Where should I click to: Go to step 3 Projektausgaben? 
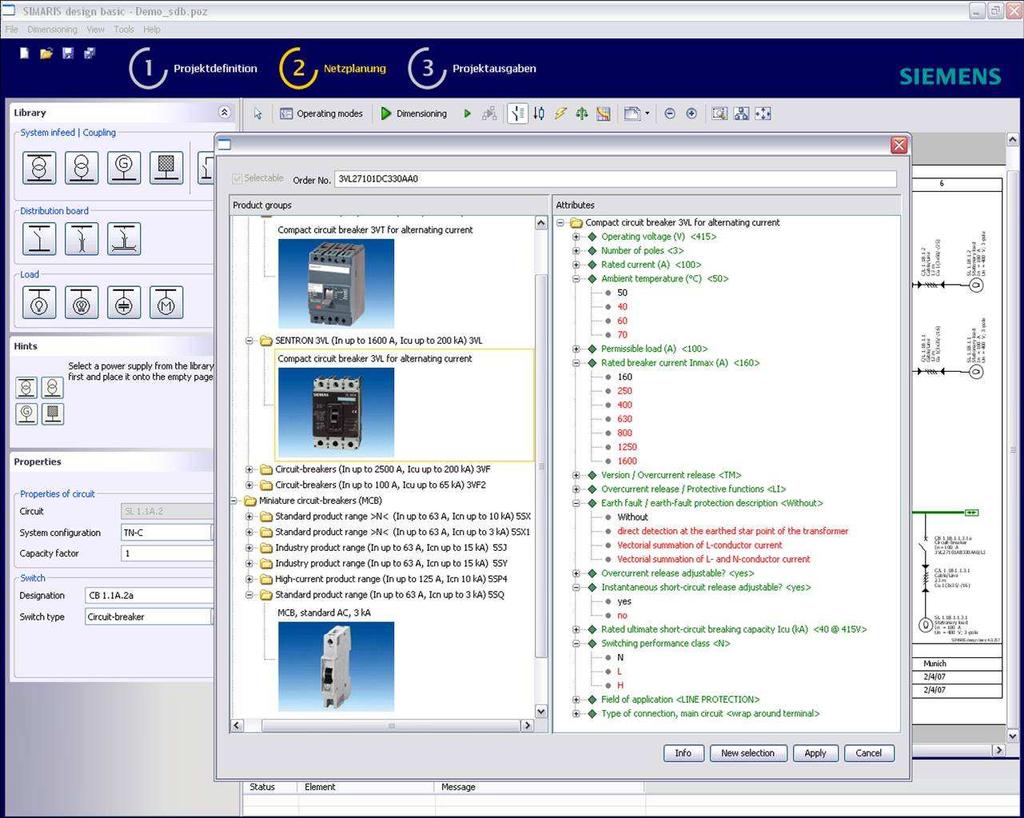(x=472, y=68)
